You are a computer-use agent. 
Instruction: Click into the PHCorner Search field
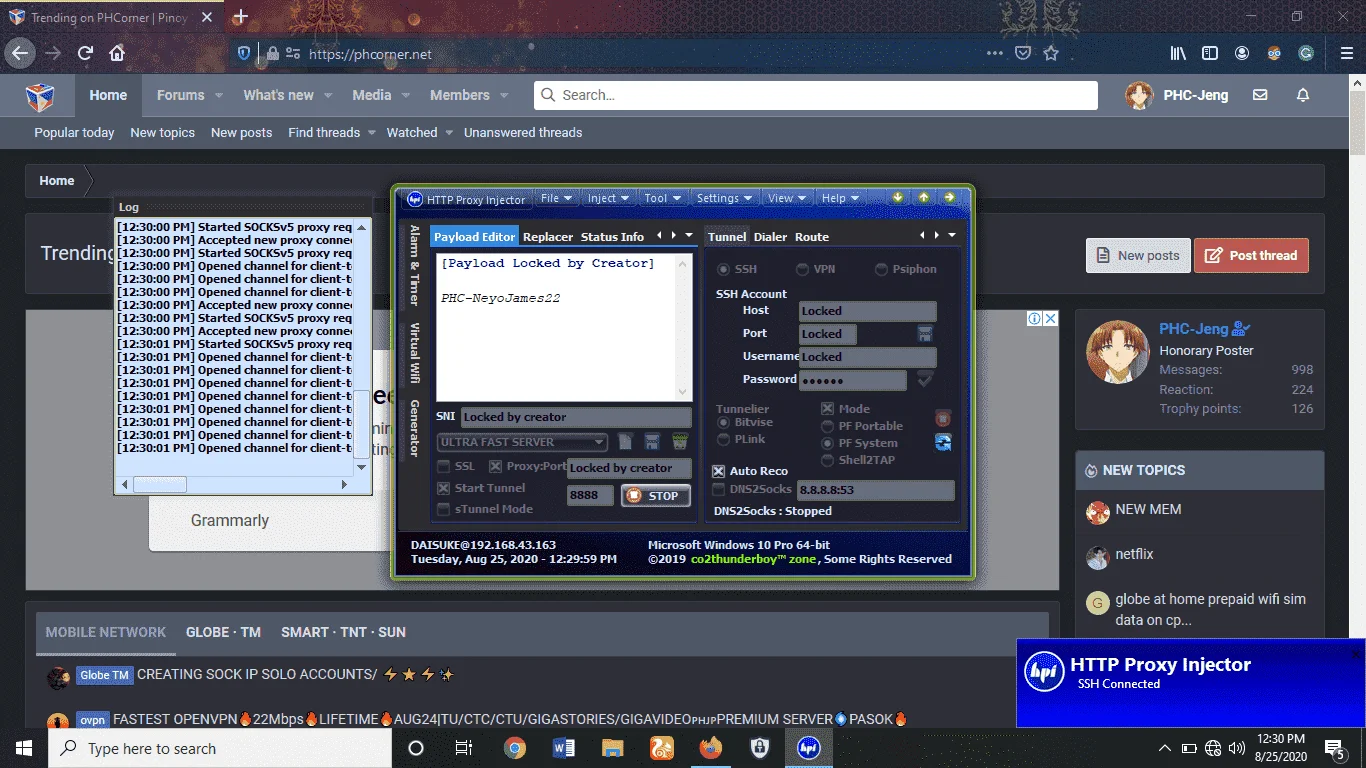click(815, 95)
